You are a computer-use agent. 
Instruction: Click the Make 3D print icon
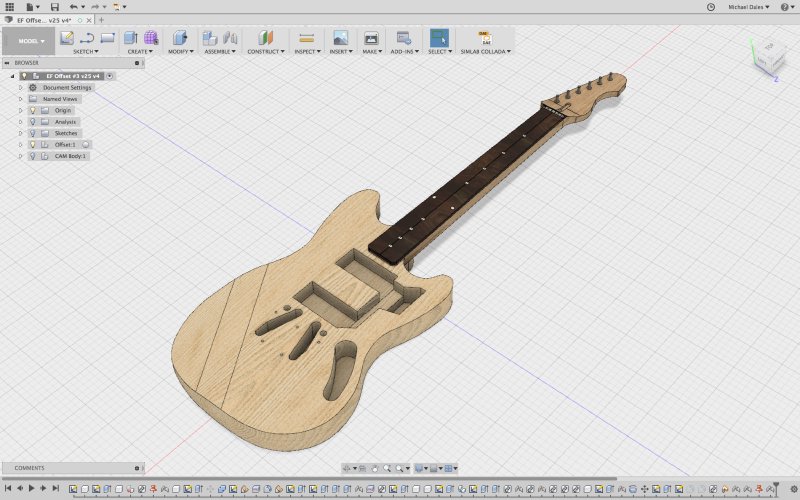371,38
